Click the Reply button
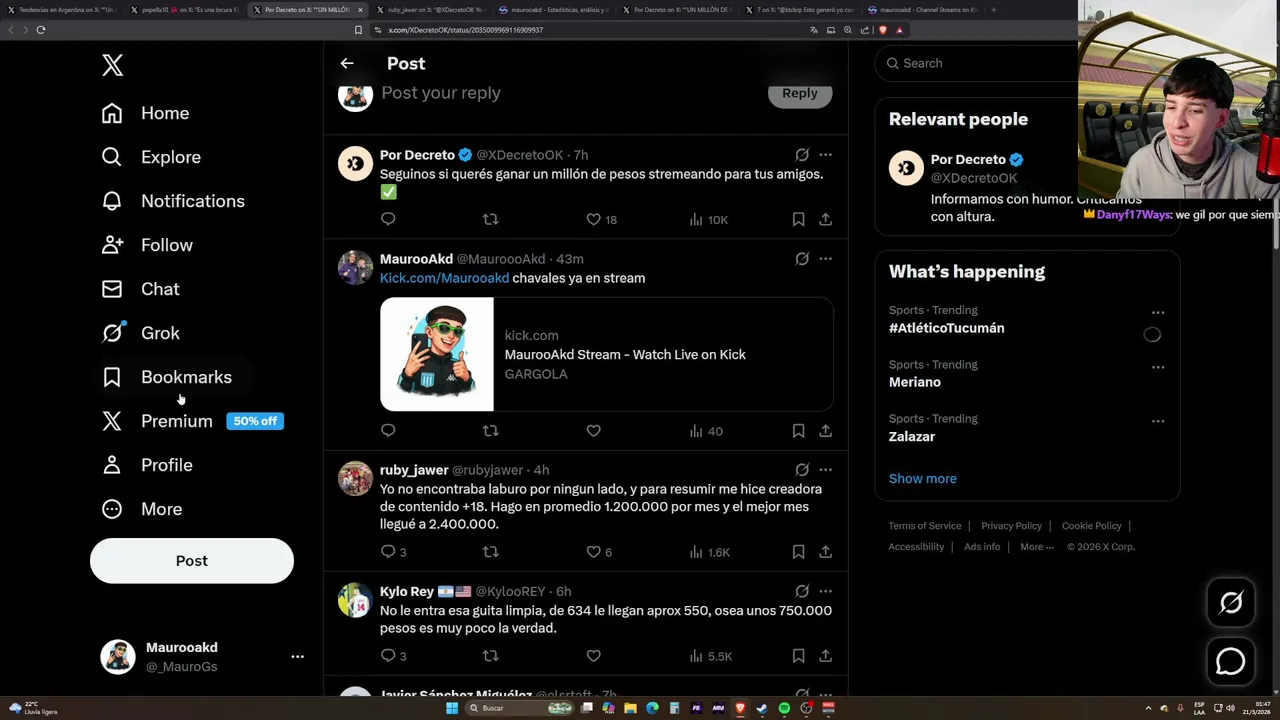The image size is (1280, 720). pos(800,93)
